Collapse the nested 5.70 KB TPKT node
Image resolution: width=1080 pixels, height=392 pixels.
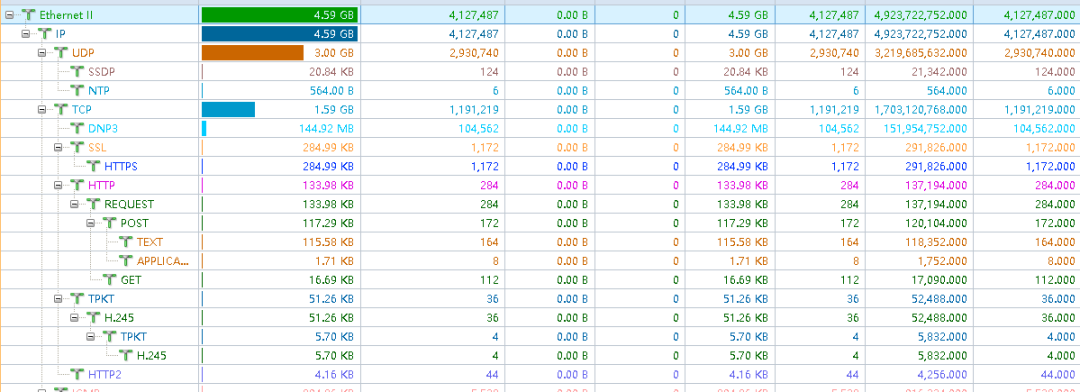click(91, 337)
